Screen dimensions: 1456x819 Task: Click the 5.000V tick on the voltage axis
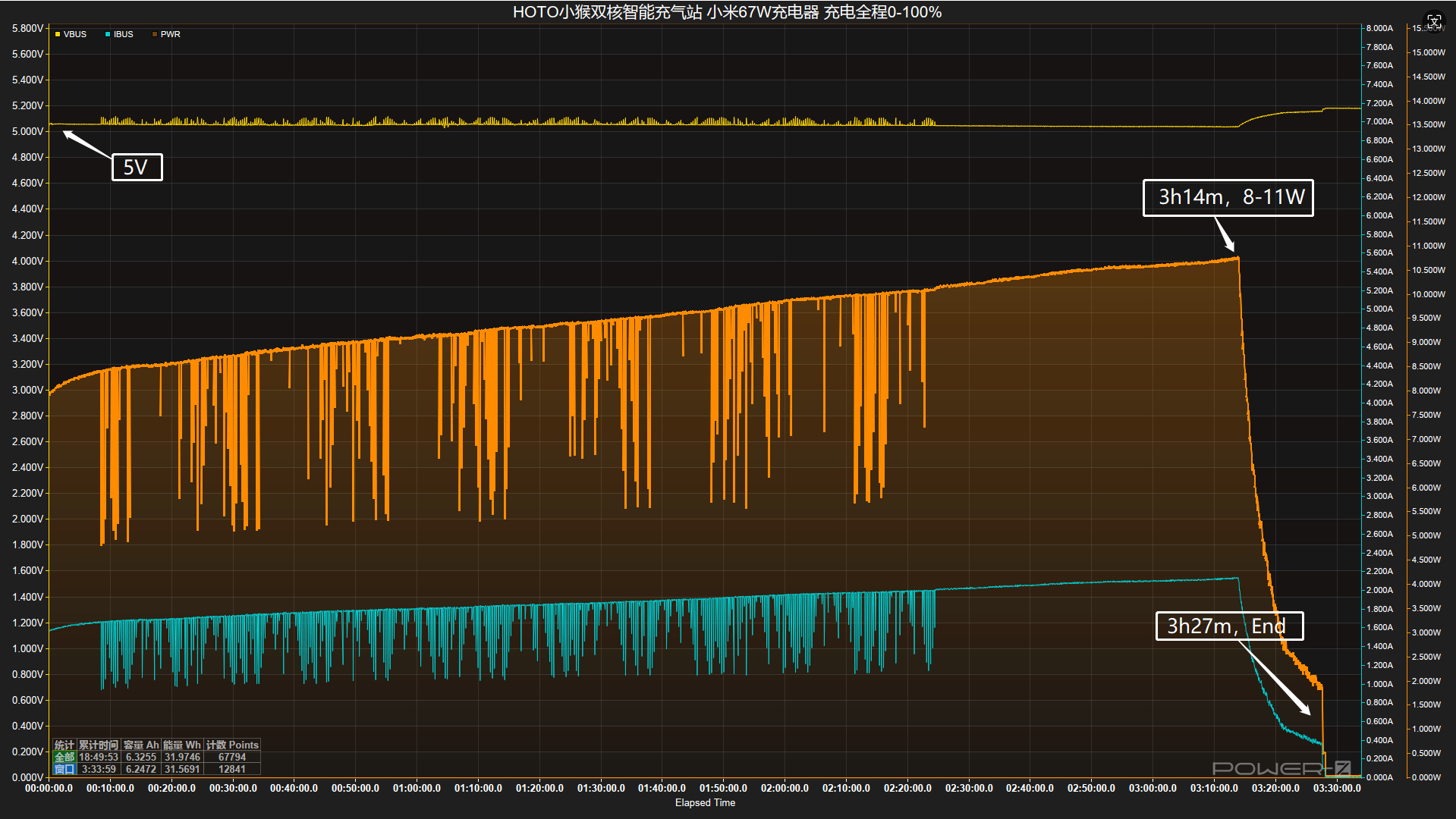(x=27, y=131)
